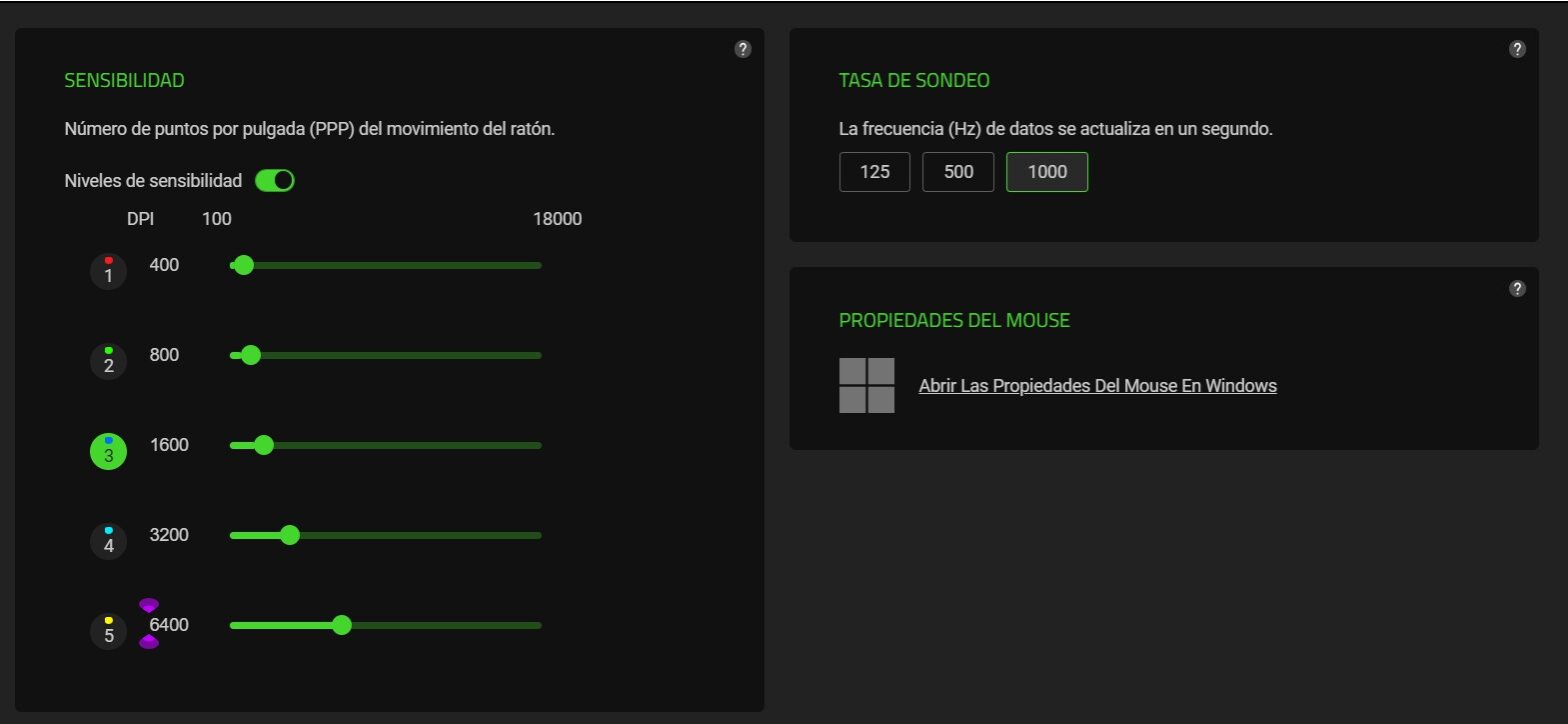Image resolution: width=1568 pixels, height=724 pixels.
Task: Click the 800 DPI value field
Action: click(x=164, y=355)
